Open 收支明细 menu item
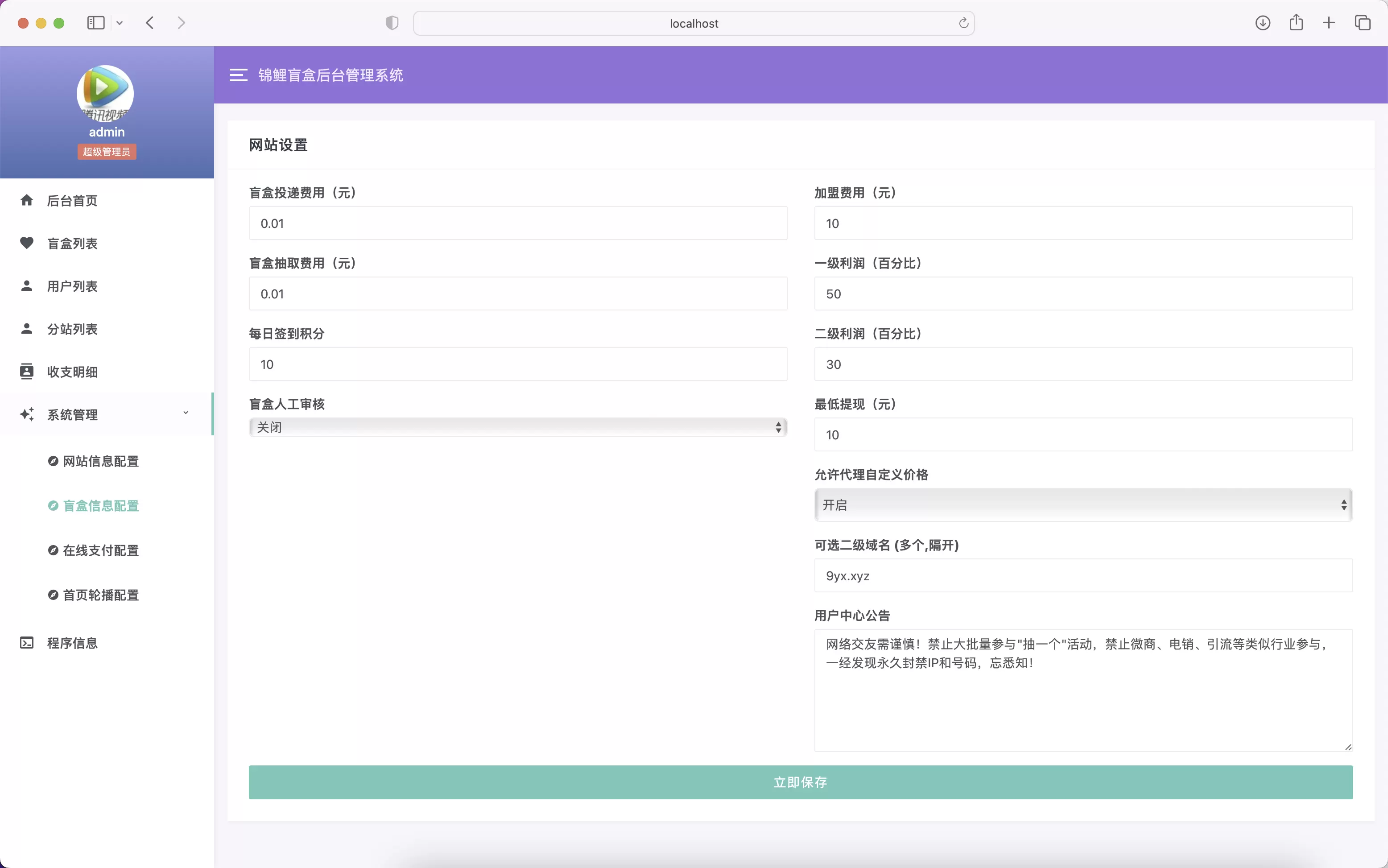 107,372
